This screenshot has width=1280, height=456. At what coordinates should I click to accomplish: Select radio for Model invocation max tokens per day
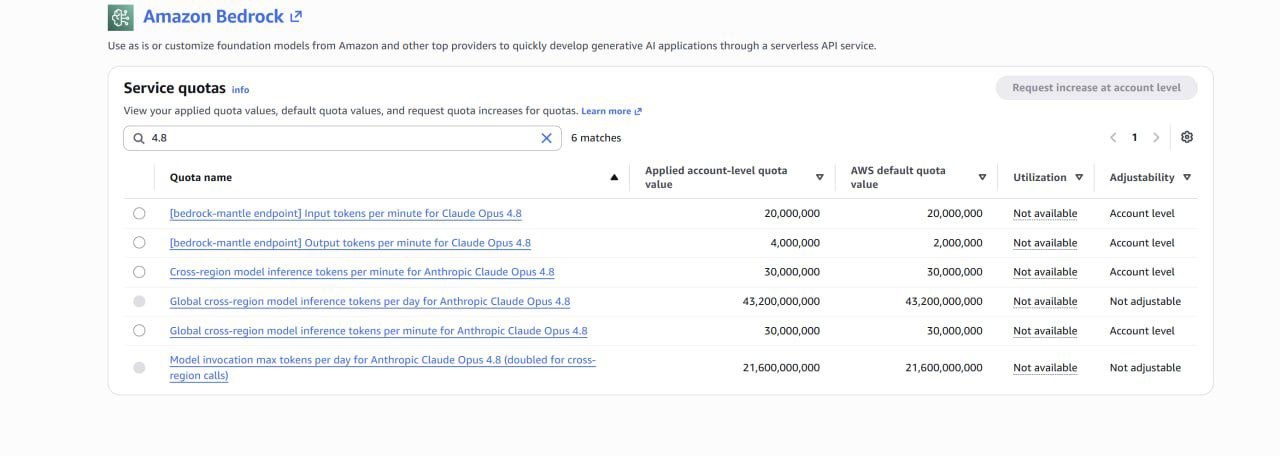coord(139,368)
